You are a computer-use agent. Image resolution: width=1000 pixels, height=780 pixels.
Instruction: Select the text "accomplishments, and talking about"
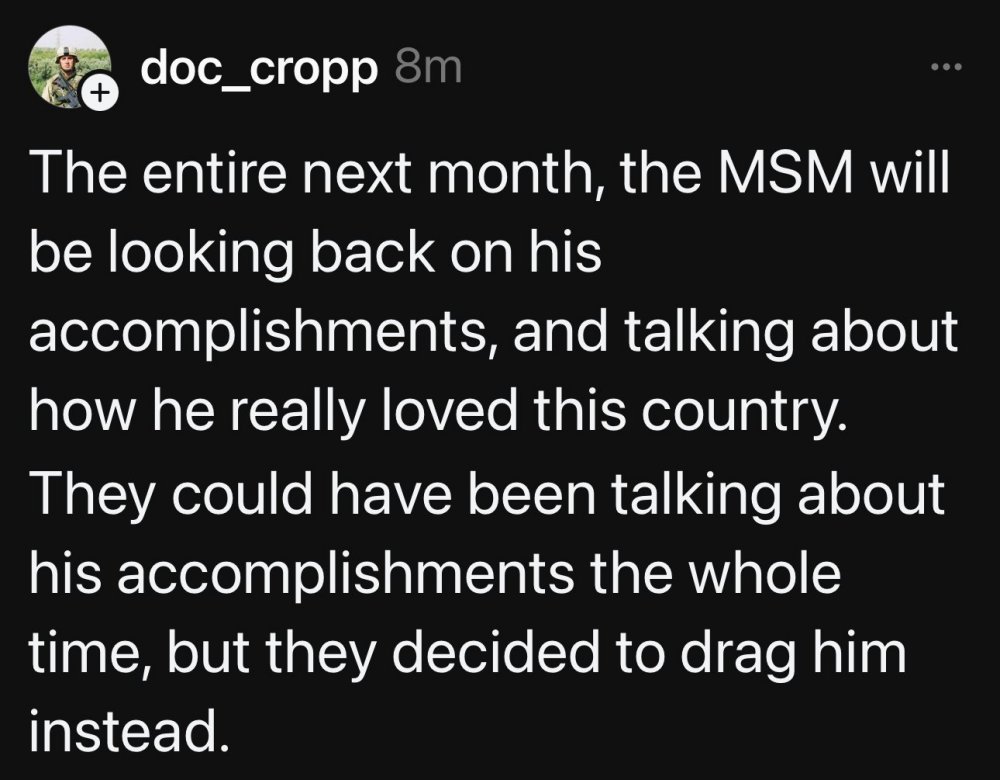(x=493, y=332)
